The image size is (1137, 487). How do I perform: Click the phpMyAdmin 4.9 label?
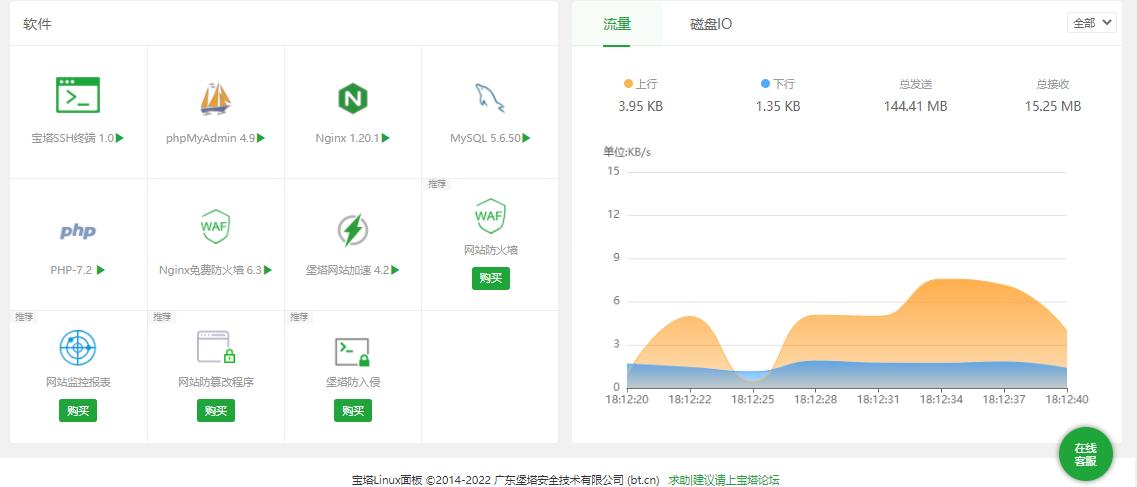pos(210,138)
